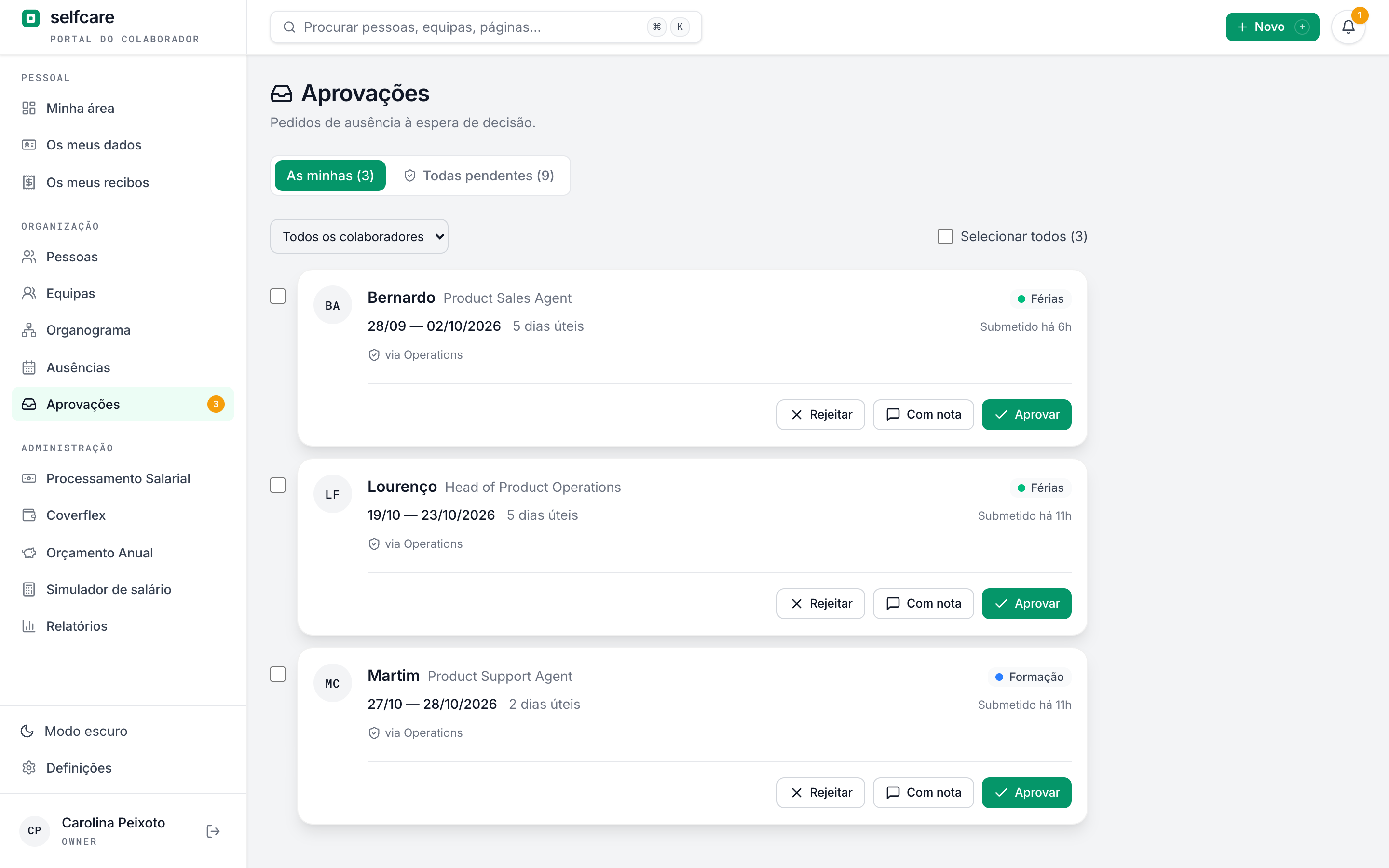Screen dimensions: 1389x868
Task: Select Aprovações in the sidebar
Action: tap(123, 404)
